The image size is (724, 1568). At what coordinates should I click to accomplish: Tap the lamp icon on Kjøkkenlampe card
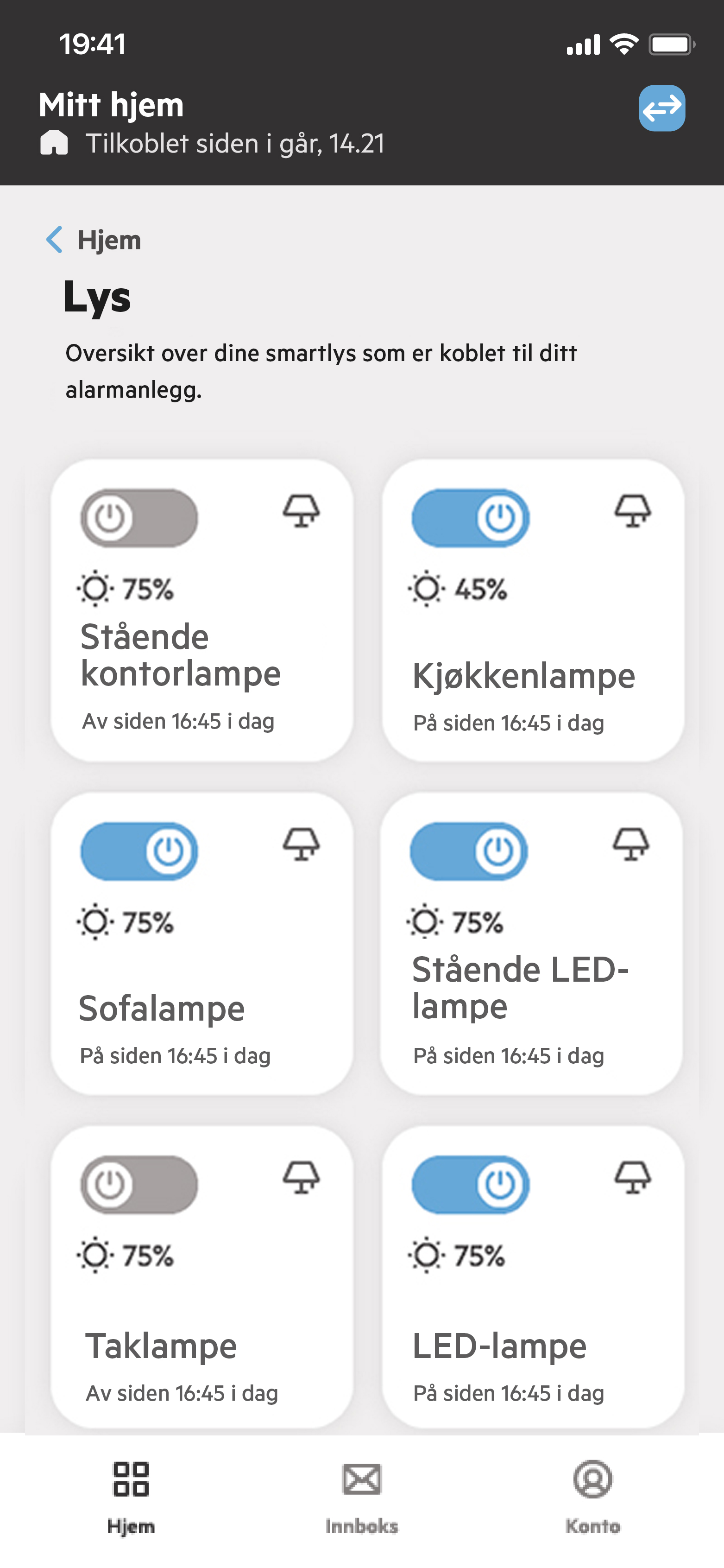pyautogui.click(x=632, y=510)
